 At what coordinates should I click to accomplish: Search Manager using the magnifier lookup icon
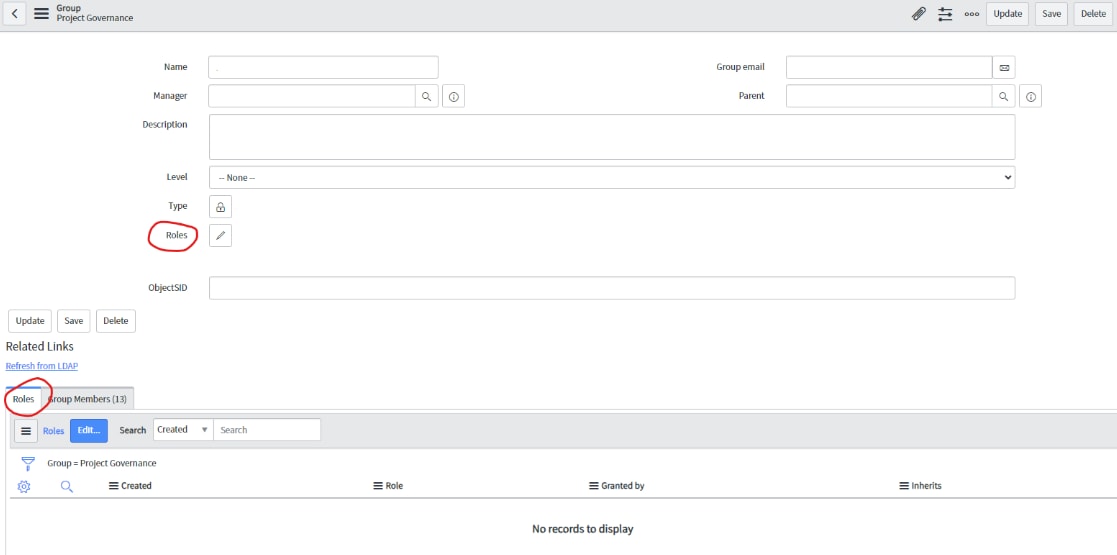(x=426, y=96)
